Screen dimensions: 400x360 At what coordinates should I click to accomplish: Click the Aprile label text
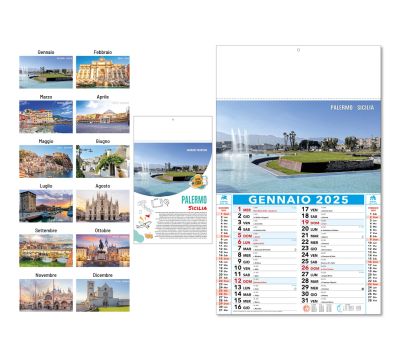[103, 97]
